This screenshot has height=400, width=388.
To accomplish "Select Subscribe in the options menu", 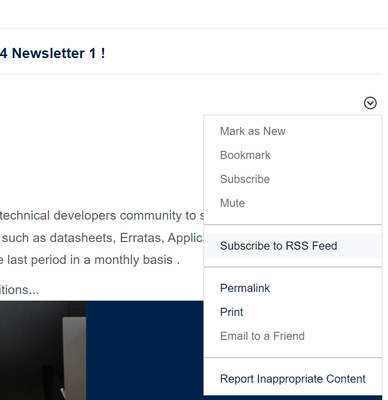I will click(x=245, y=179).
